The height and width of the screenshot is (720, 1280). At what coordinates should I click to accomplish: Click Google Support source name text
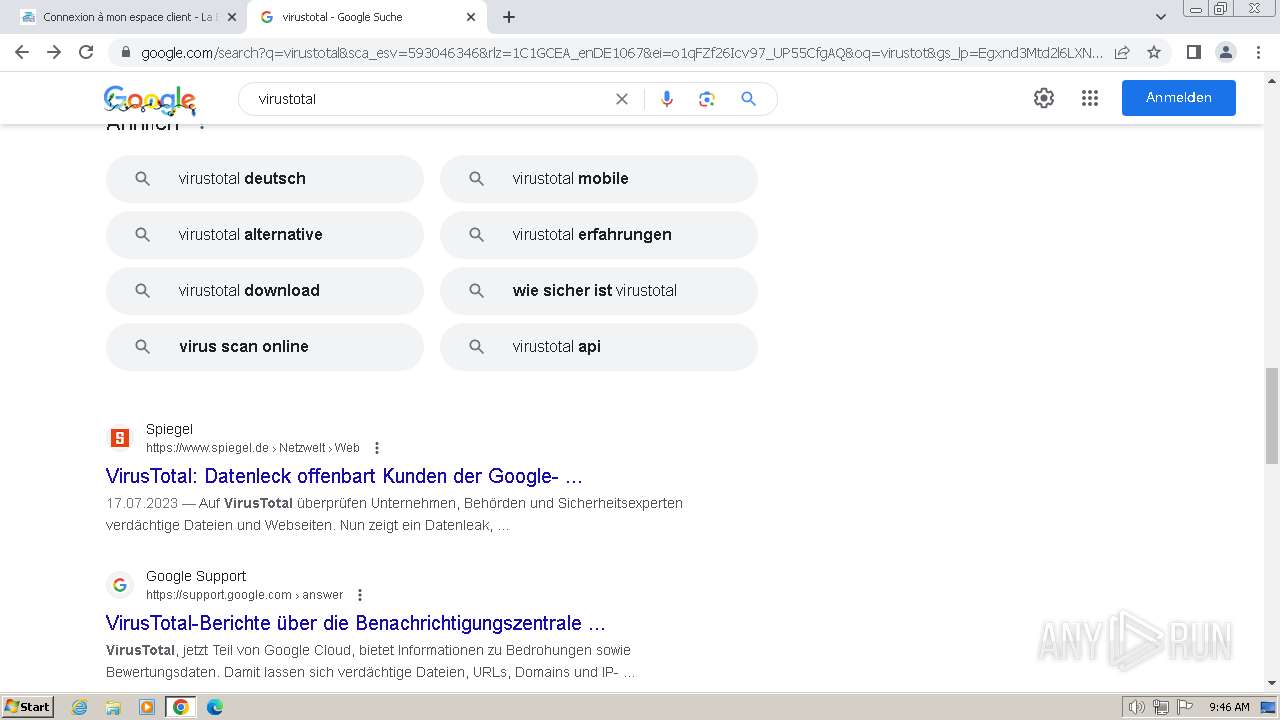pyautogui.click(x=196, y=576)
